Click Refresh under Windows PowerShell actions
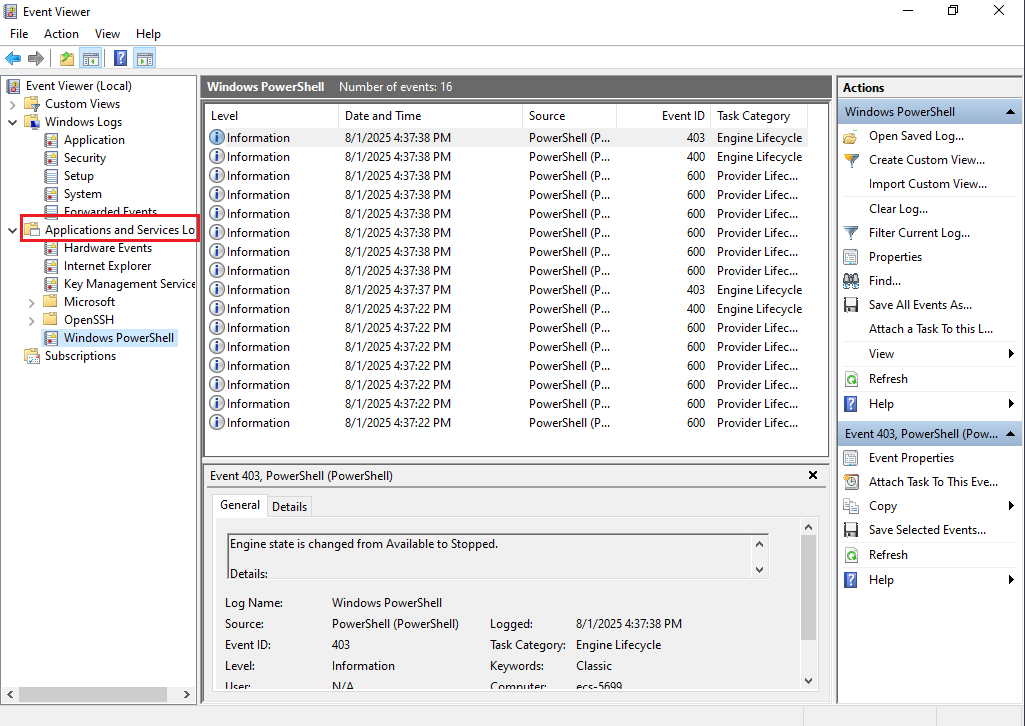The height and width of the screenshot is (726, 1025). coord(888,379)
